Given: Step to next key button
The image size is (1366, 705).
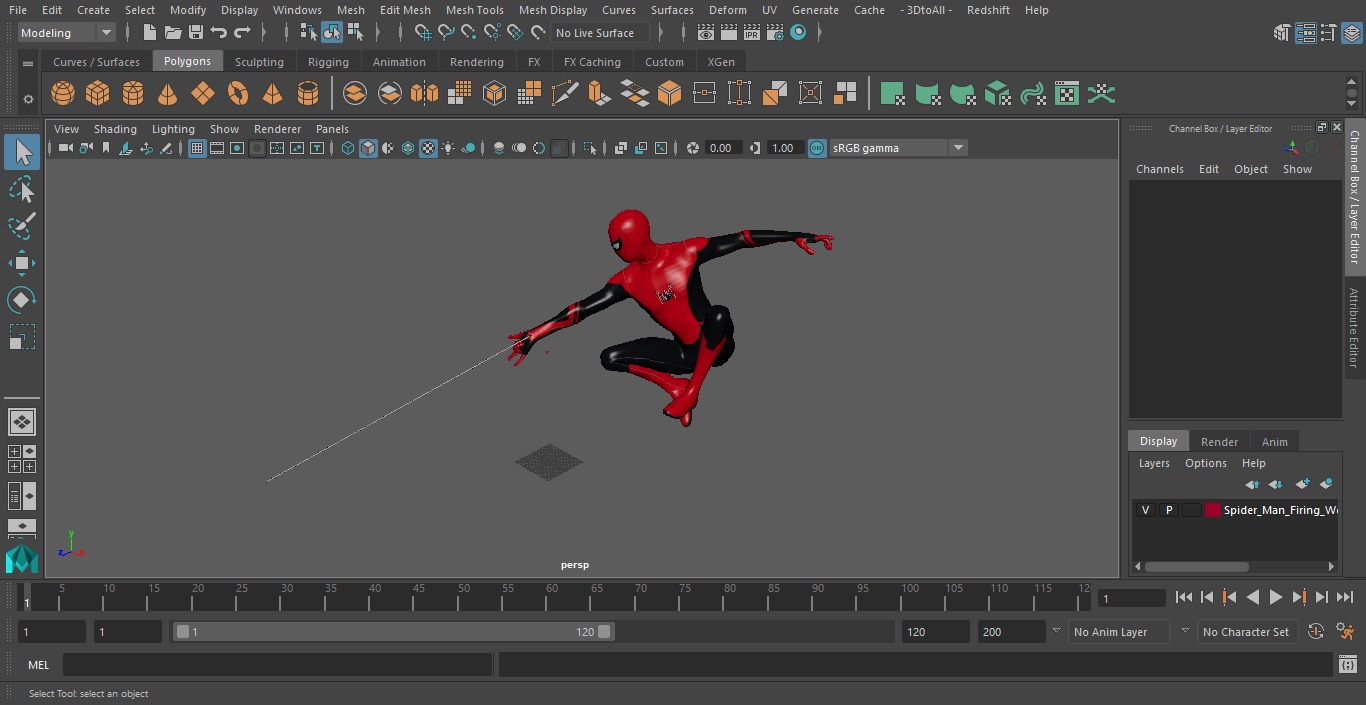Looking at the screenshot, I should (1299, 597).
